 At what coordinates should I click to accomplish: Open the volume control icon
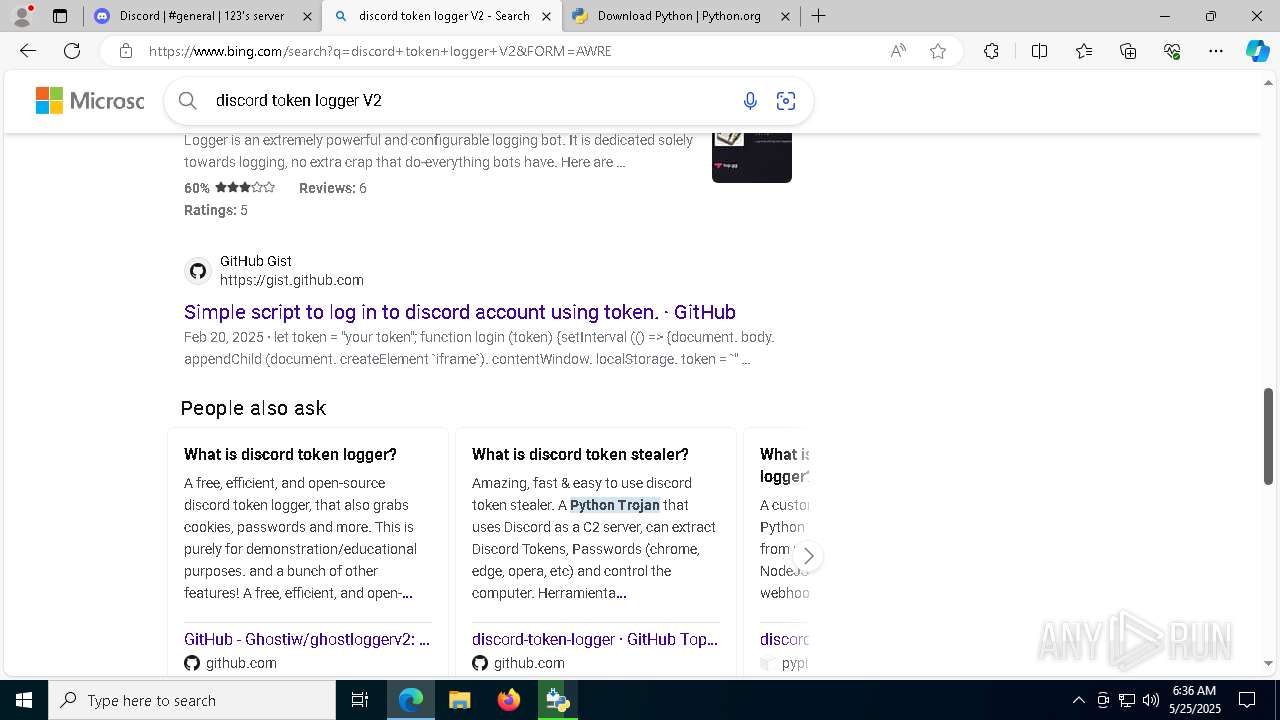[x=1150, y=700]
